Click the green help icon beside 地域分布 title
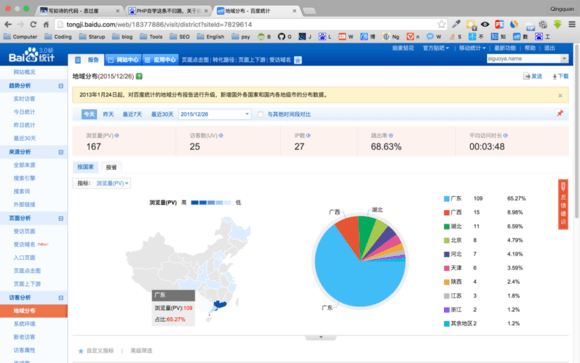Screen dimensions: 580x363 click(139, 76)
